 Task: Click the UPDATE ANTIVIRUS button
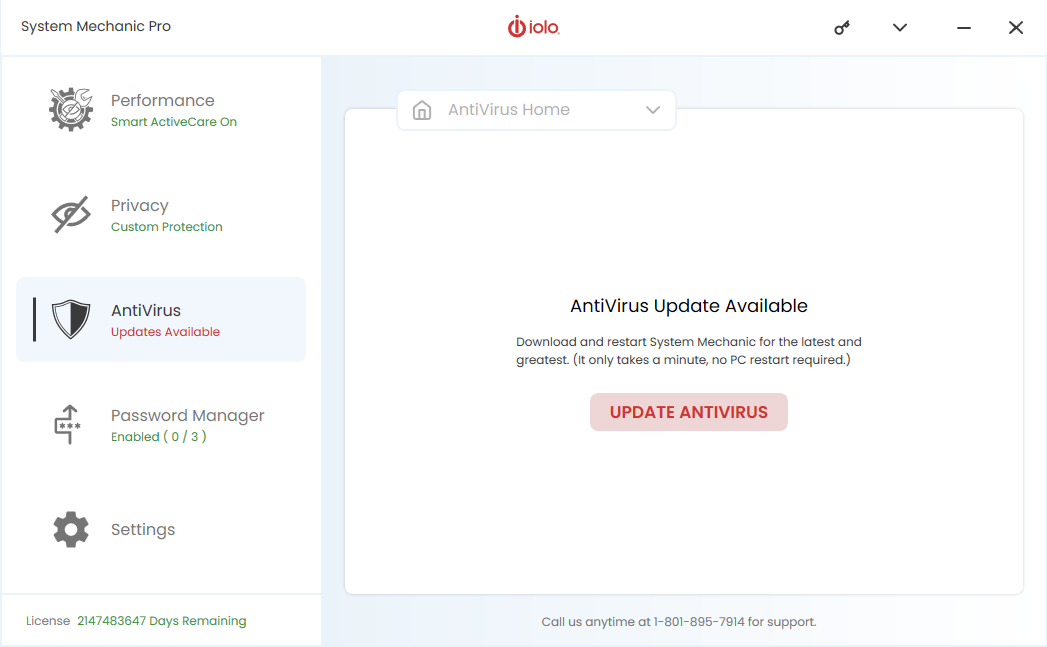(x=688, y=412)
